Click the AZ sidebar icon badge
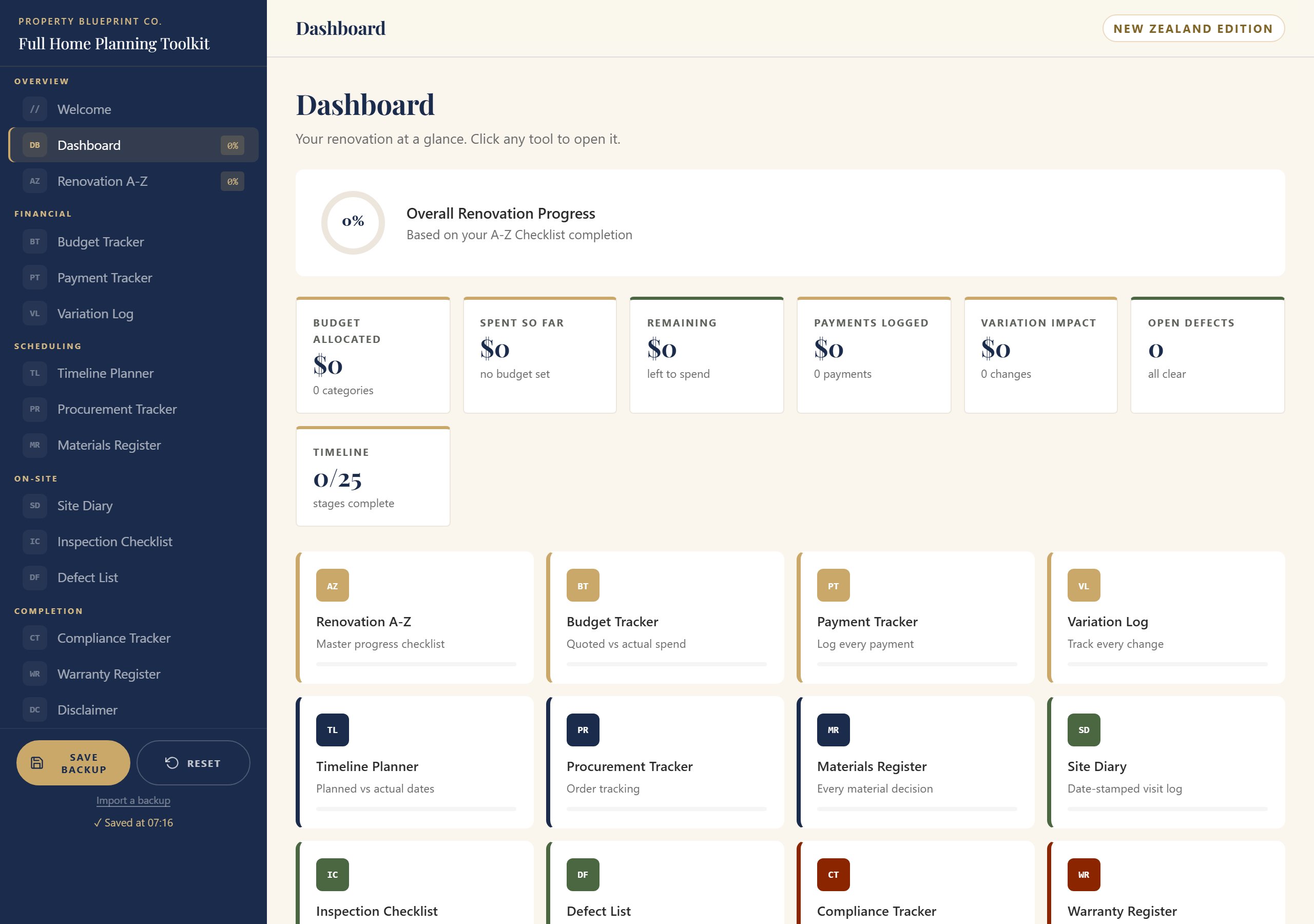 (35, 182)
